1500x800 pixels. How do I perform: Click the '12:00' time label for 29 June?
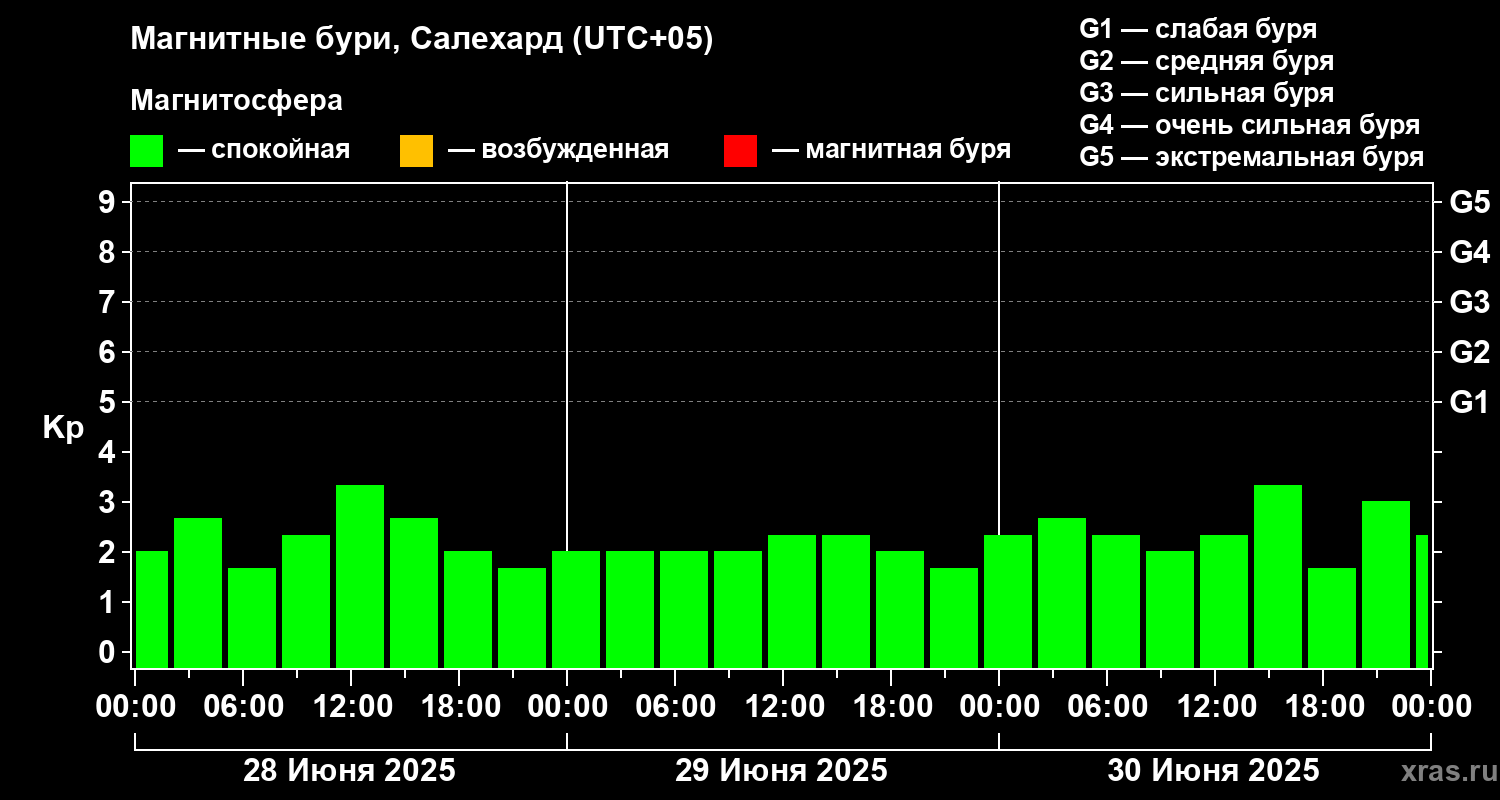(x=783, y=706)
